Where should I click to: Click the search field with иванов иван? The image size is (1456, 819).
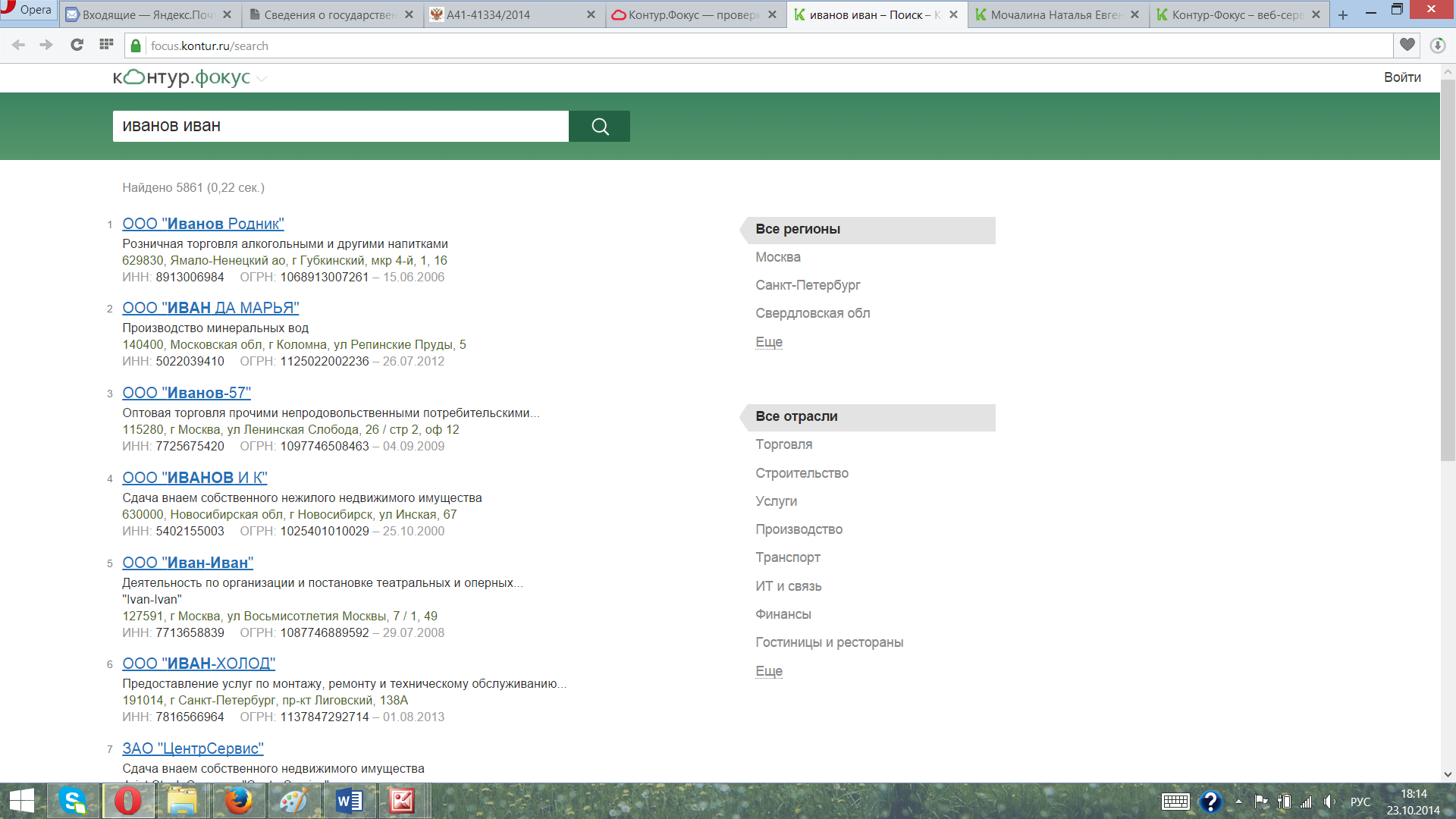coord(340,126)
